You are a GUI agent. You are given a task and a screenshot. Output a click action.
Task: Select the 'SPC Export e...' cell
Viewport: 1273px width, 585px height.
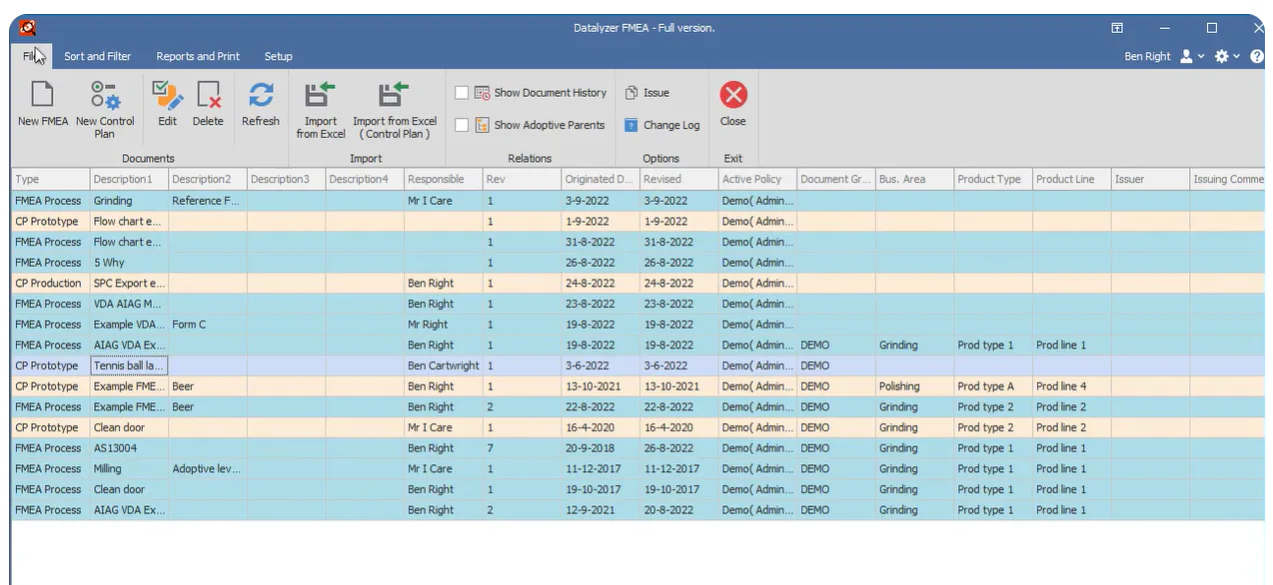point(130,284)
